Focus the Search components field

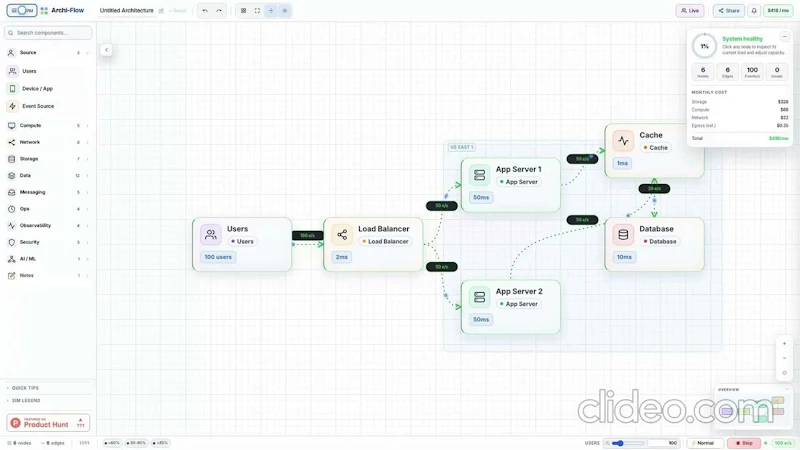(x=48, y=33)
